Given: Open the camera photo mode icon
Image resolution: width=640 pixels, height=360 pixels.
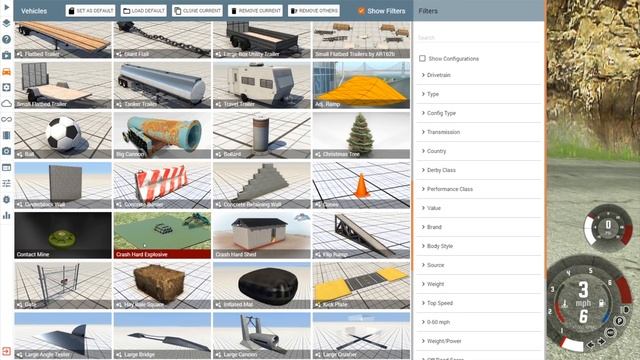Looking at the screenshot, I should 6,151.
